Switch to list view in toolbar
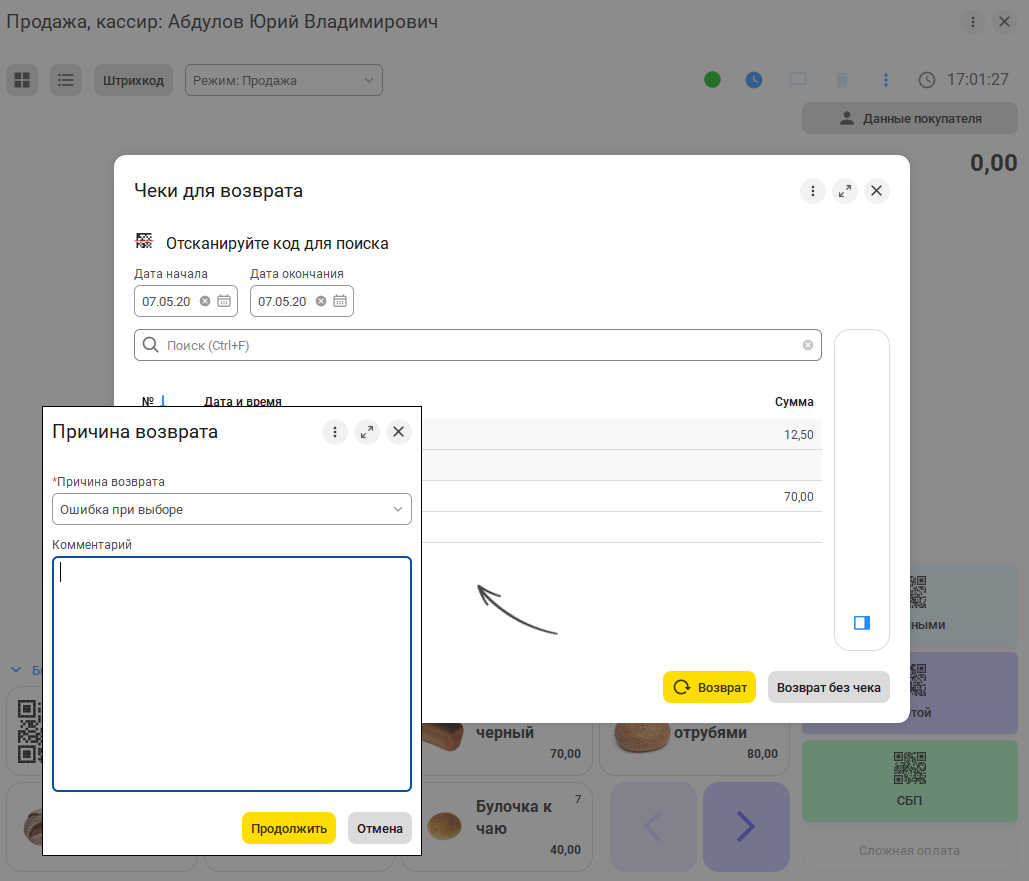The image size is (1029, 881). 66,80
